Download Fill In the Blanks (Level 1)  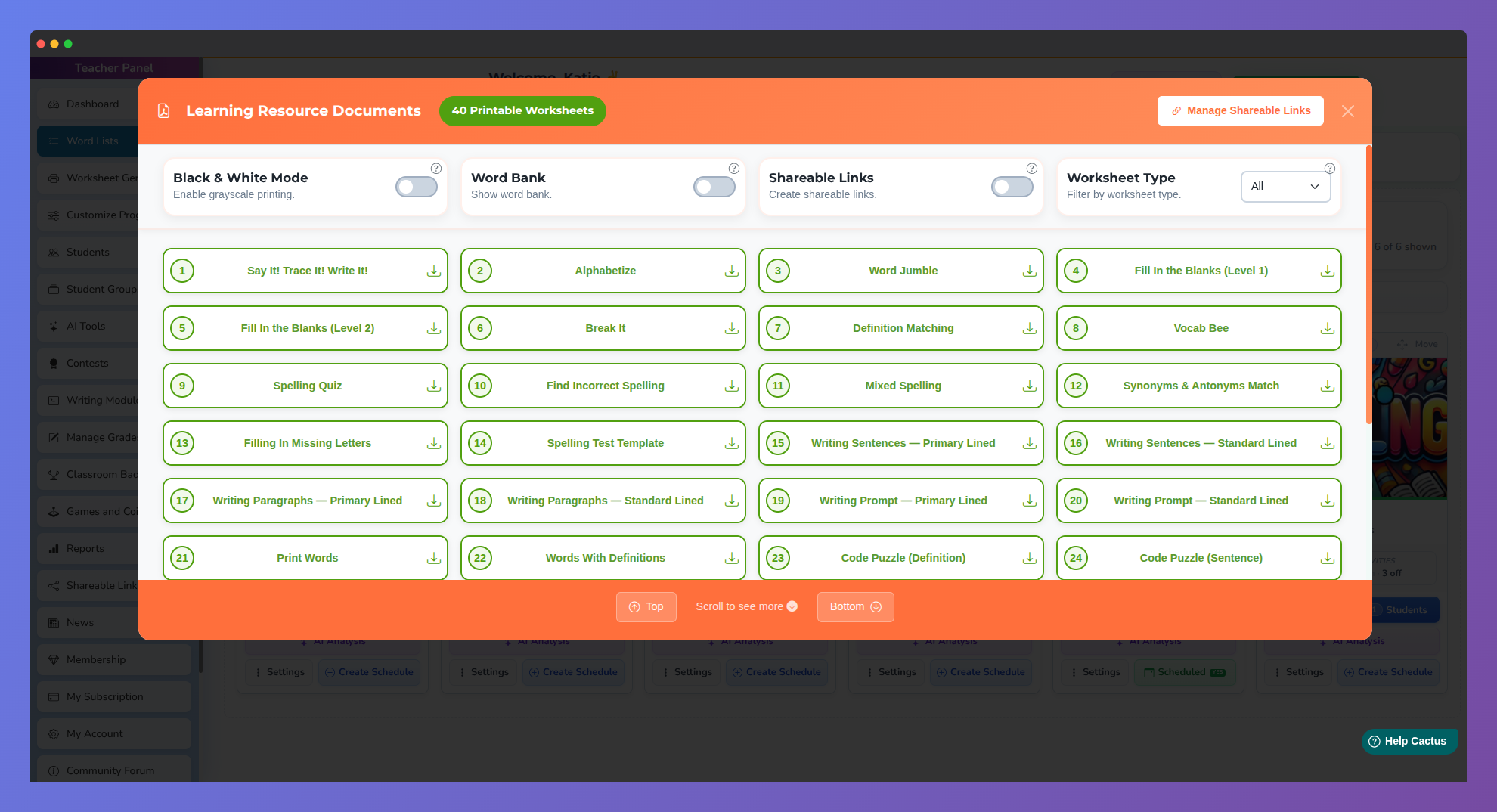point(1328,271)
